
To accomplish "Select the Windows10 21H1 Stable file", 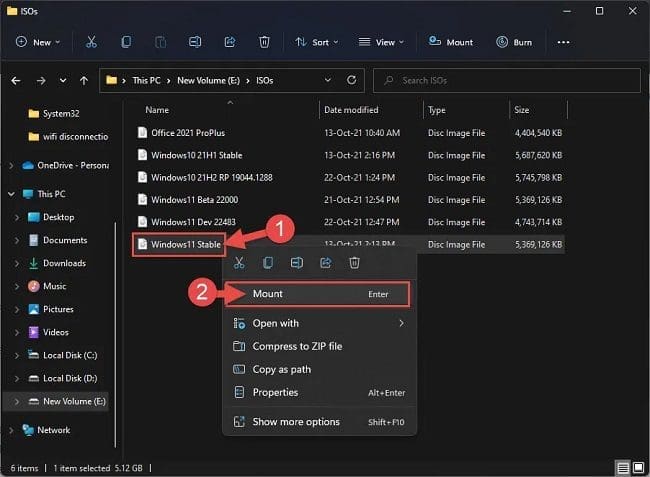I will (196, 155).
